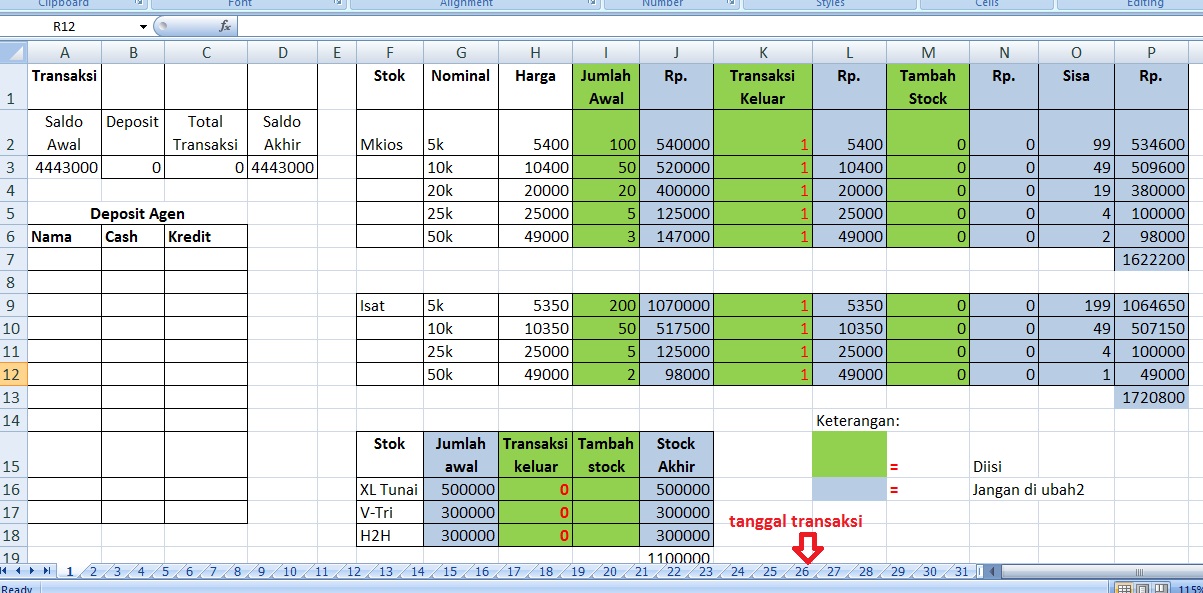Select total cell 1622200
The image size is (1203, 593).
[1150, 259]
